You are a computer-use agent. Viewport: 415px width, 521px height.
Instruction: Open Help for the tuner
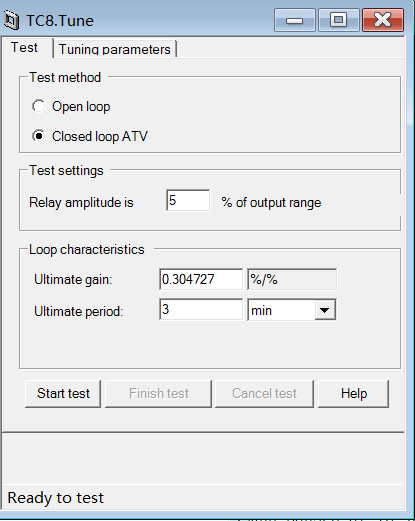pos(354,394)
